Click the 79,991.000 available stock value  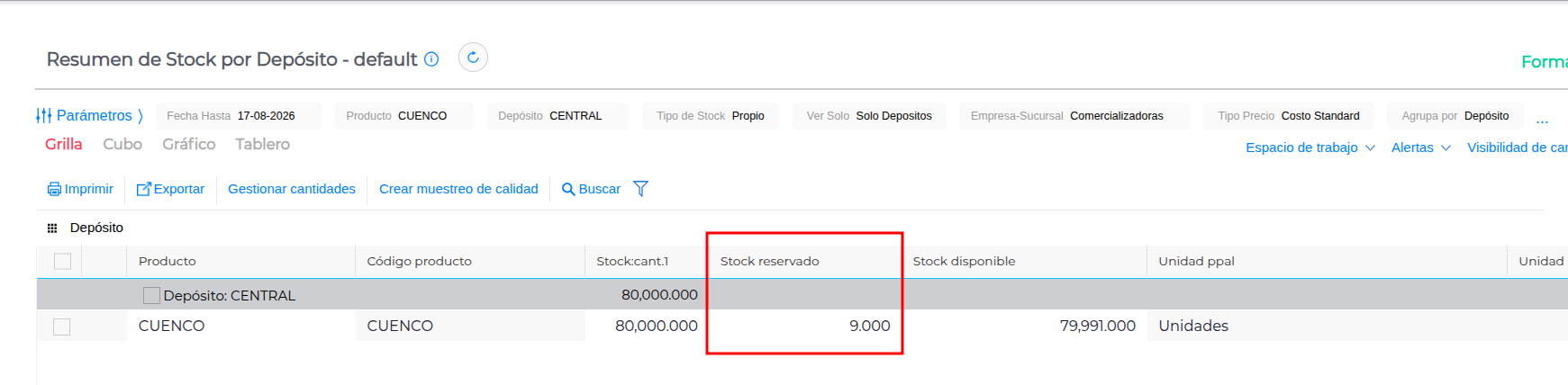pos(1098,326)
